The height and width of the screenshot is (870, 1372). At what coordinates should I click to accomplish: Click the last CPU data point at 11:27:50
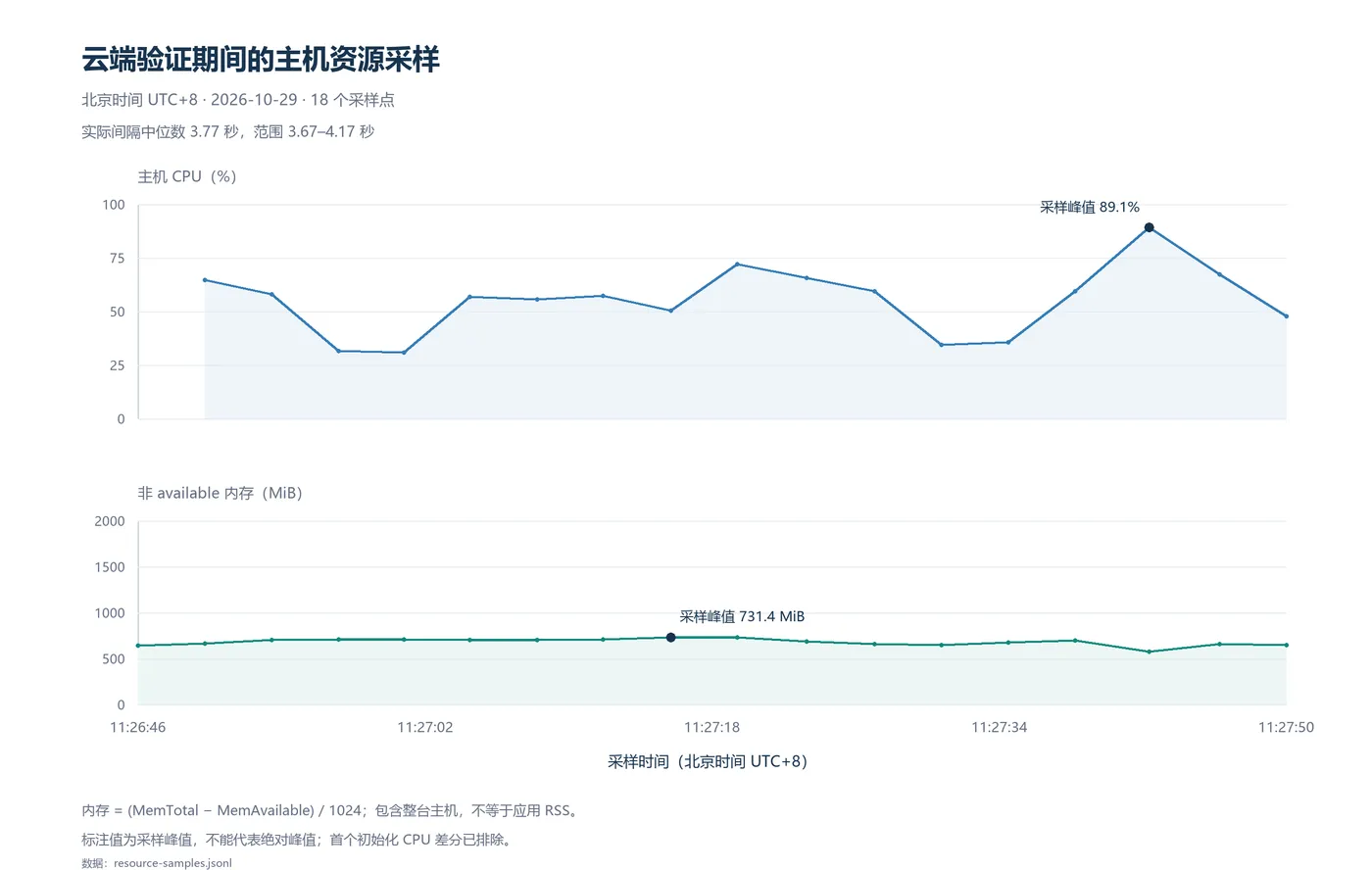tap(1286, 316)
